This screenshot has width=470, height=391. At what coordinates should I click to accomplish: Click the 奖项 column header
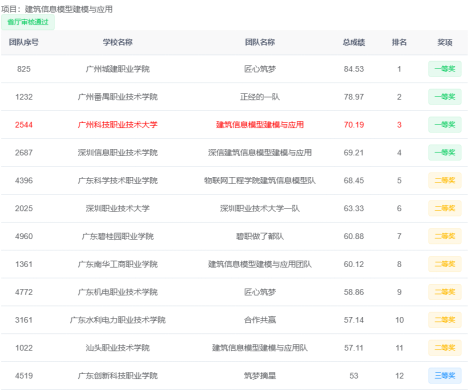click(x=445, y=42)
